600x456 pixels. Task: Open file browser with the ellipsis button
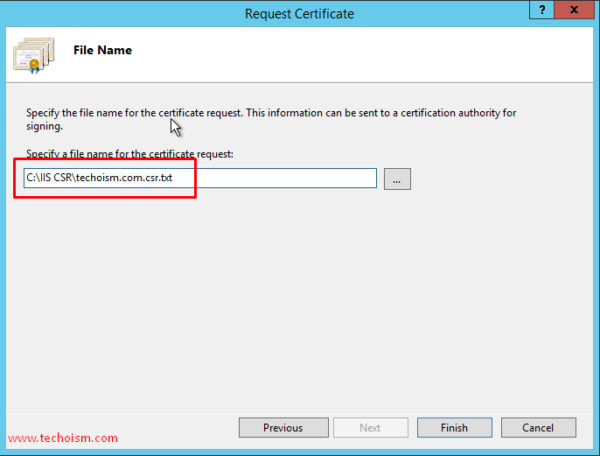(397, 179)
